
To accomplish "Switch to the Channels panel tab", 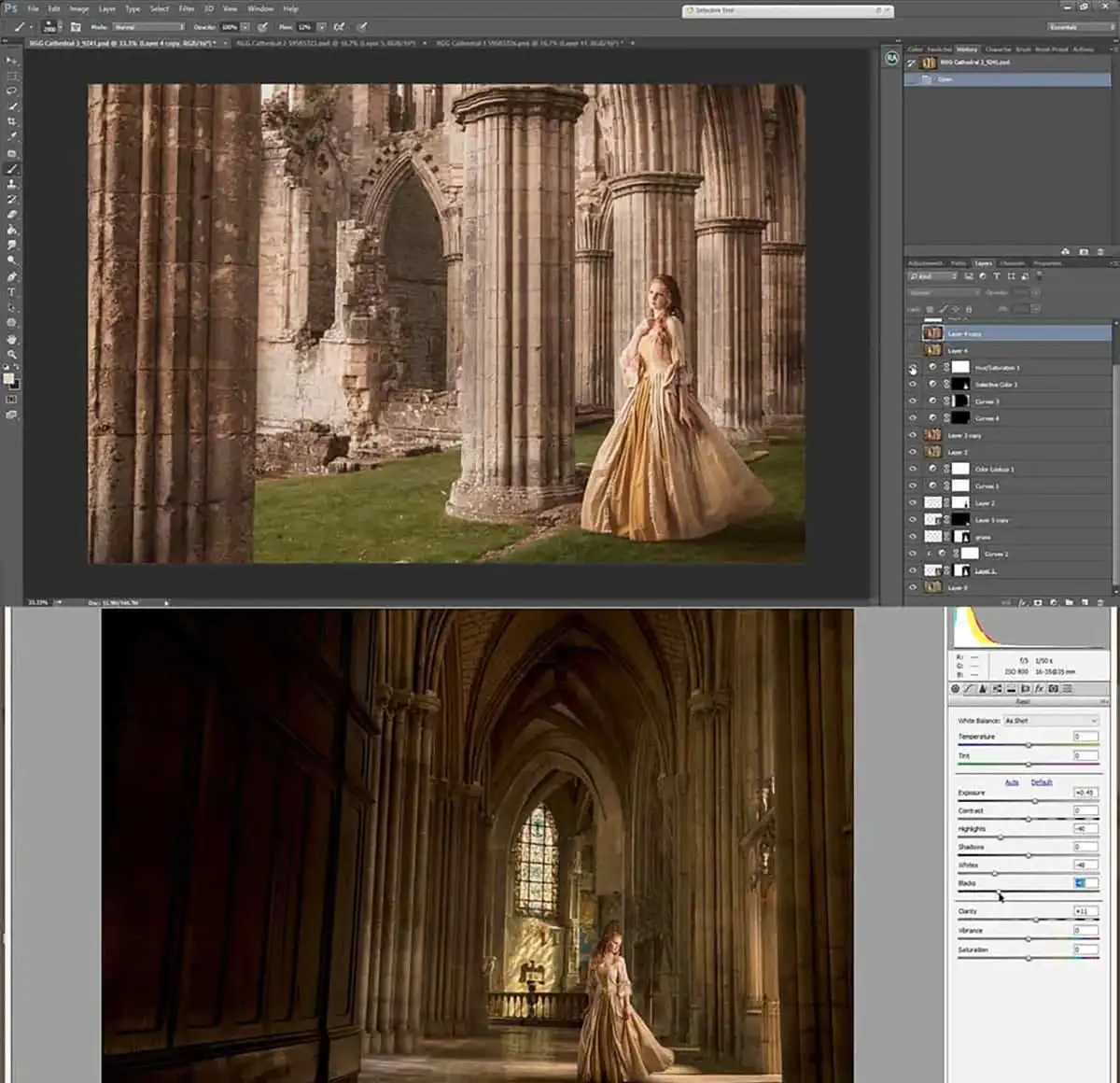I will click(1012, 263).
